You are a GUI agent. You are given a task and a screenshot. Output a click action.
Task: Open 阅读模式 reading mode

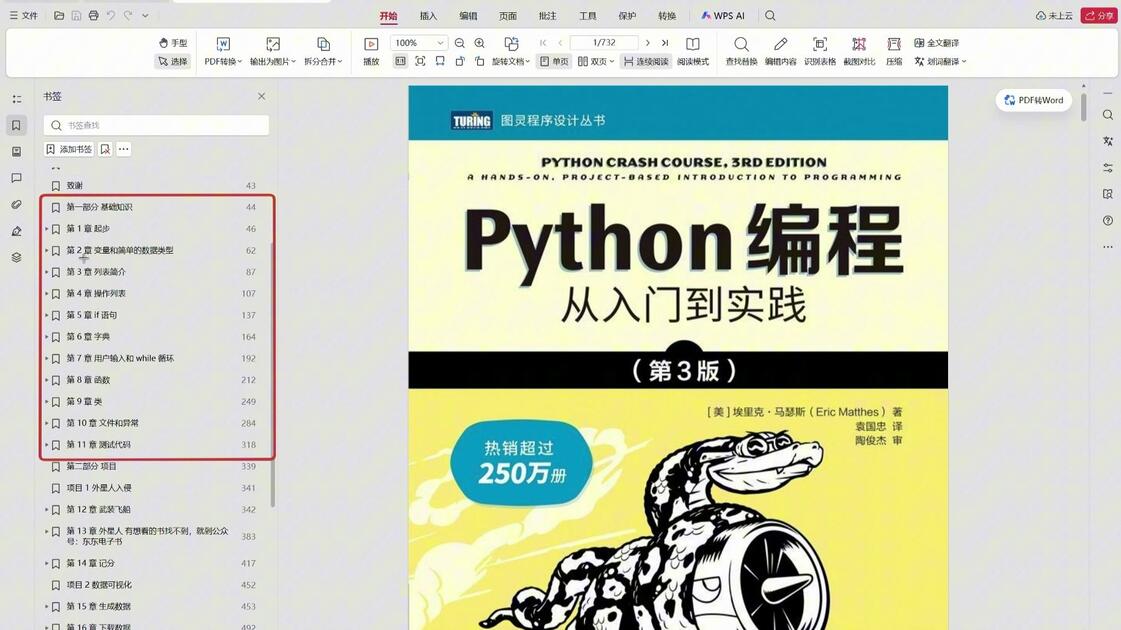coord(693,51)
